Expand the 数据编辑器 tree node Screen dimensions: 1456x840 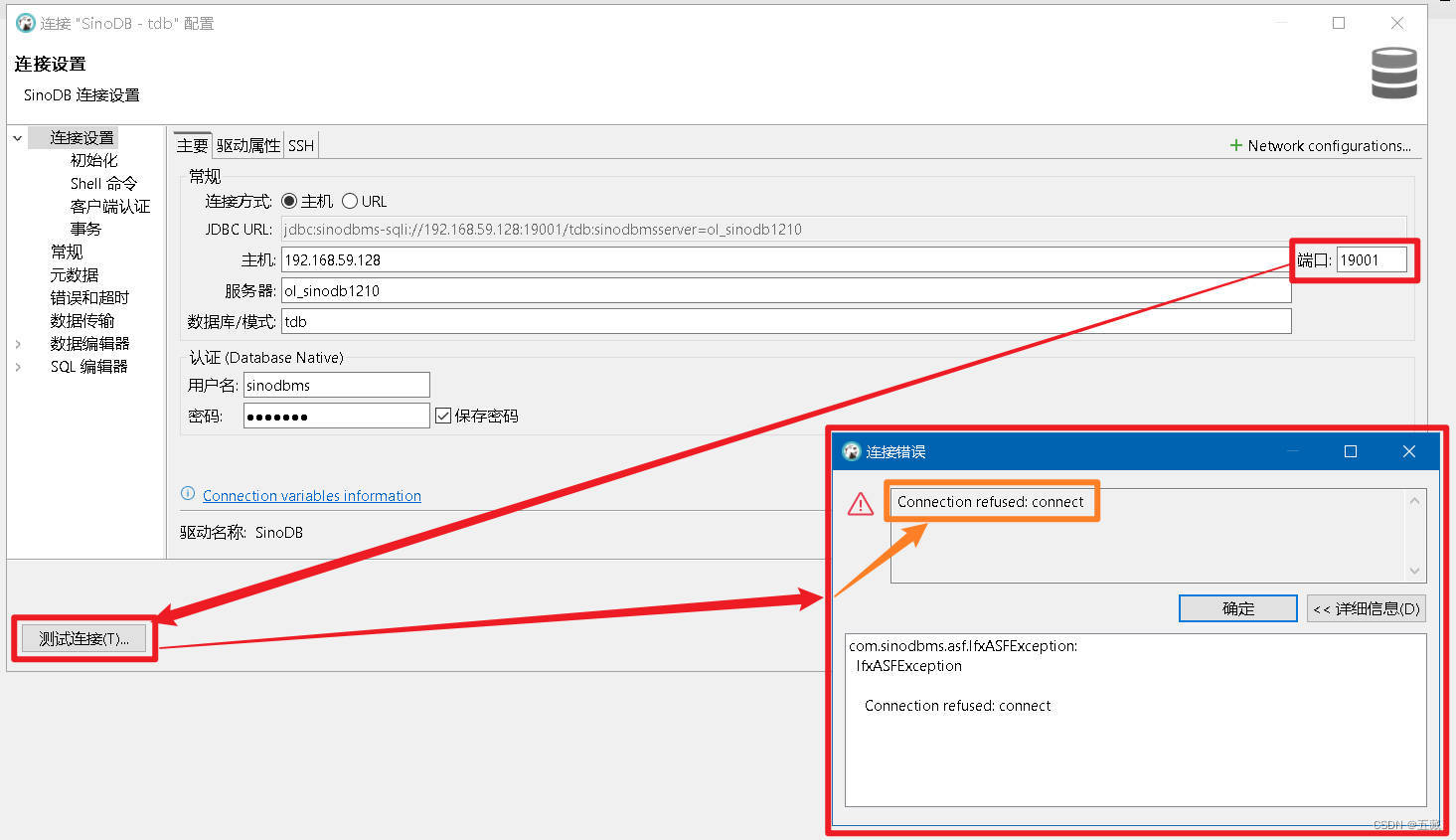coord(18,344)
